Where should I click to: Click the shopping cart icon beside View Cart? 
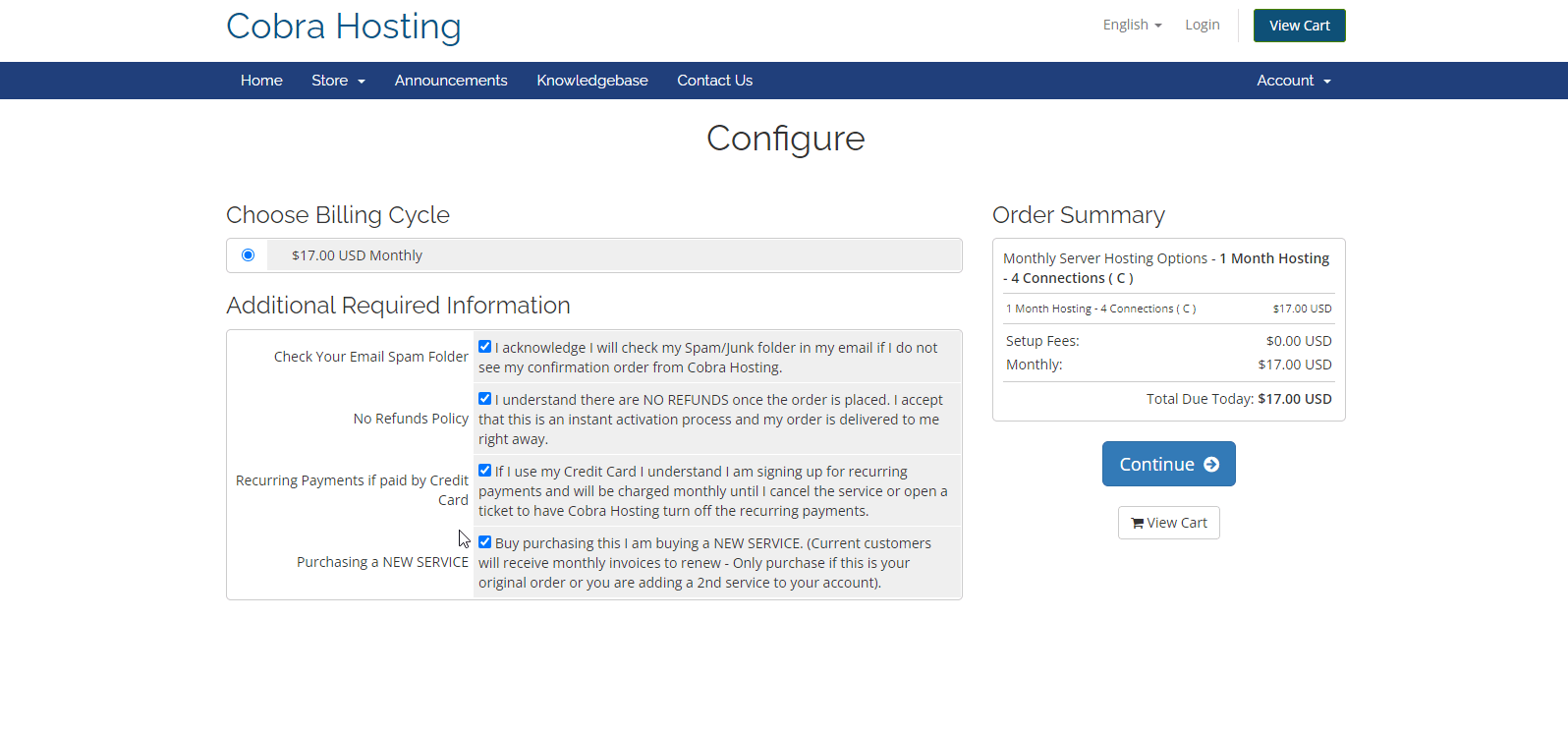(1138, 524)
